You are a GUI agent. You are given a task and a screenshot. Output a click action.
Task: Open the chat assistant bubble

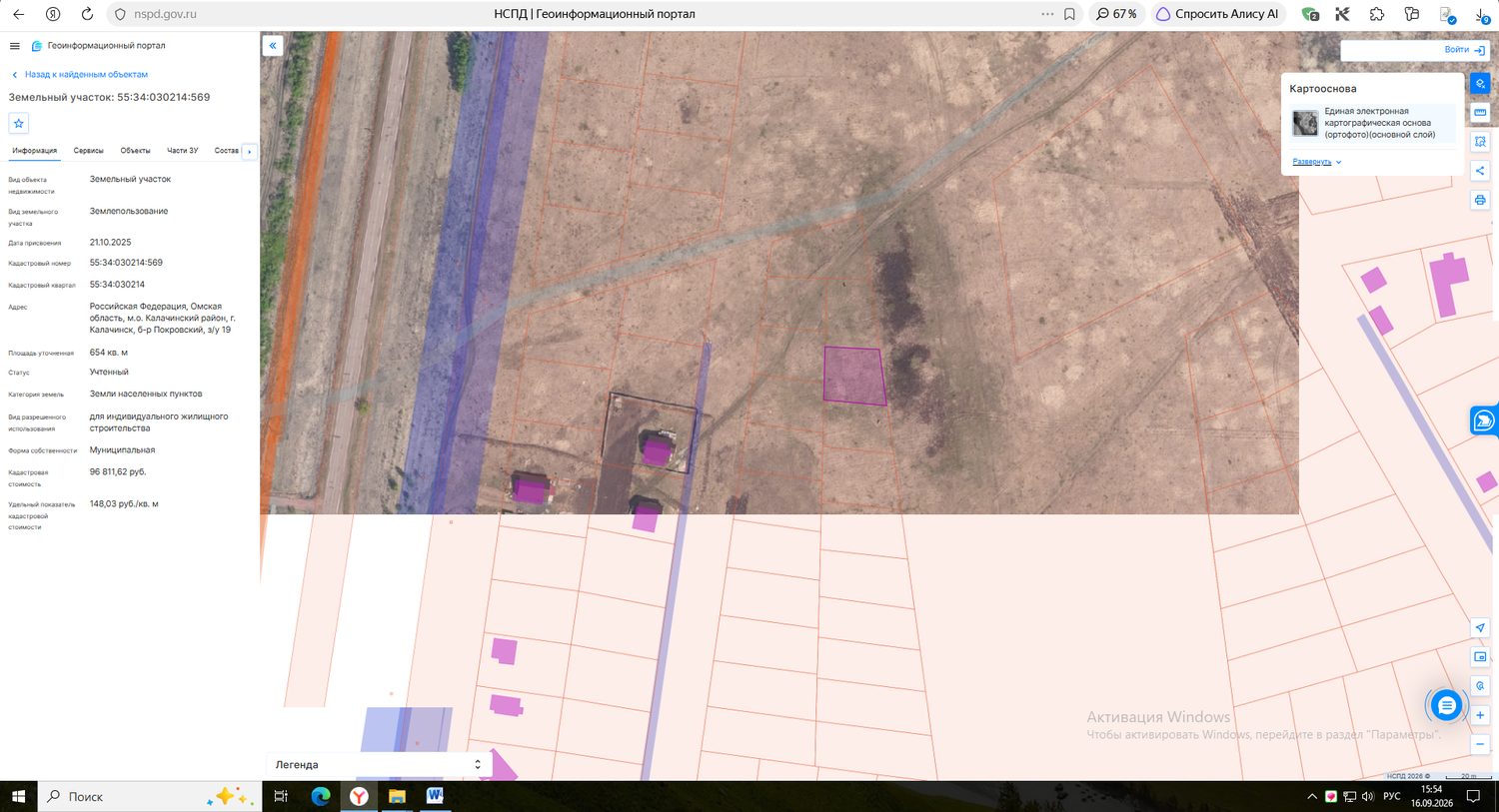(1446, 705)
